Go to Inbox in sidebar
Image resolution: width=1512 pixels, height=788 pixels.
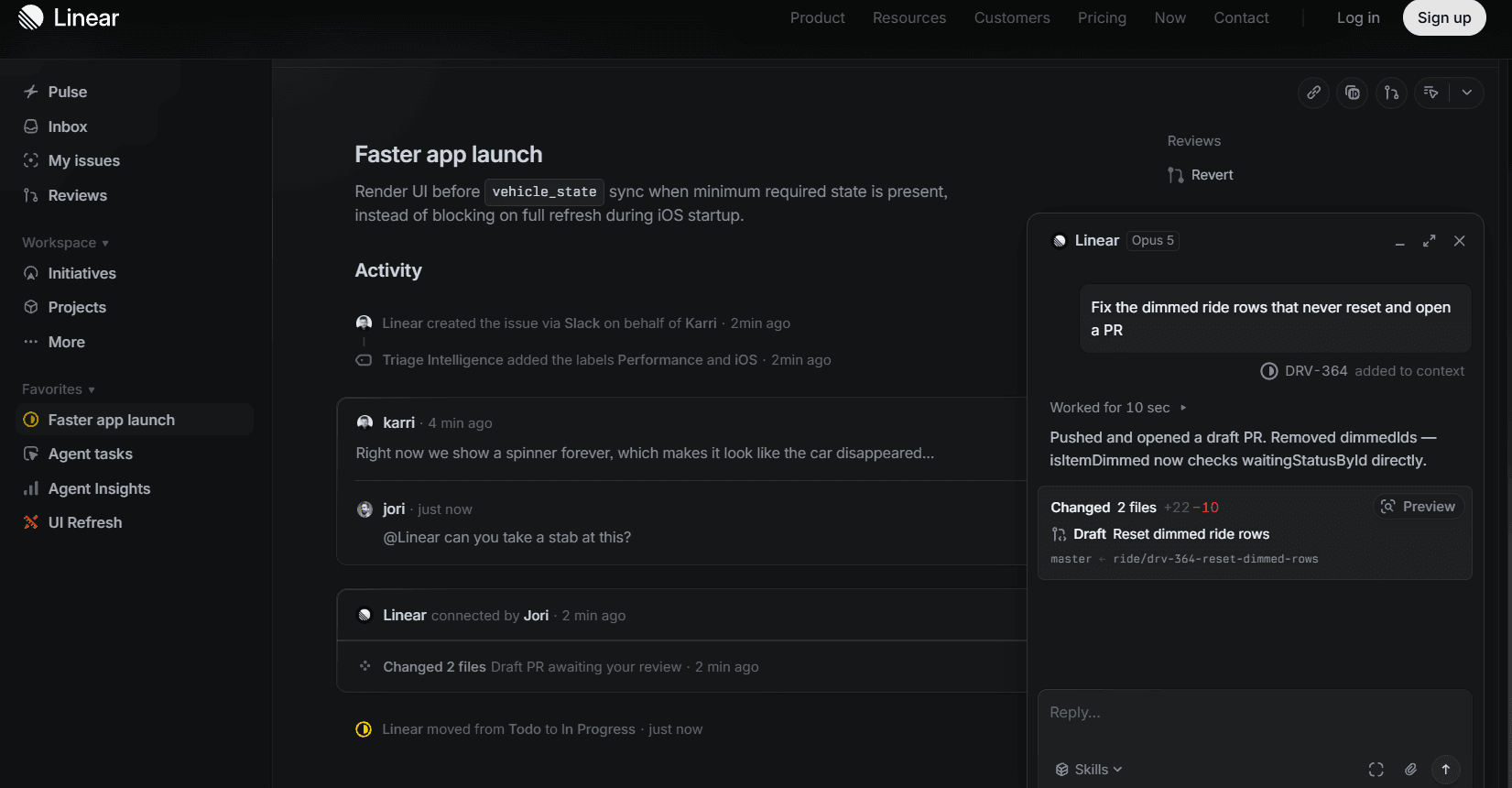68,126
